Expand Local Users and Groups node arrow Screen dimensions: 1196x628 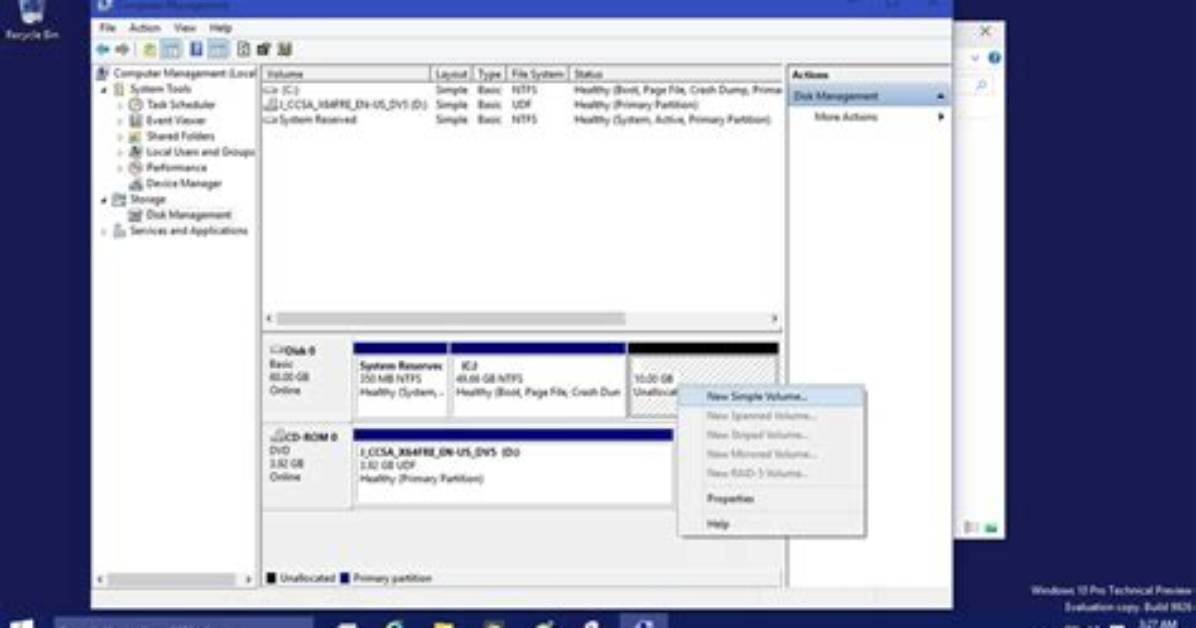click(120, 152)
